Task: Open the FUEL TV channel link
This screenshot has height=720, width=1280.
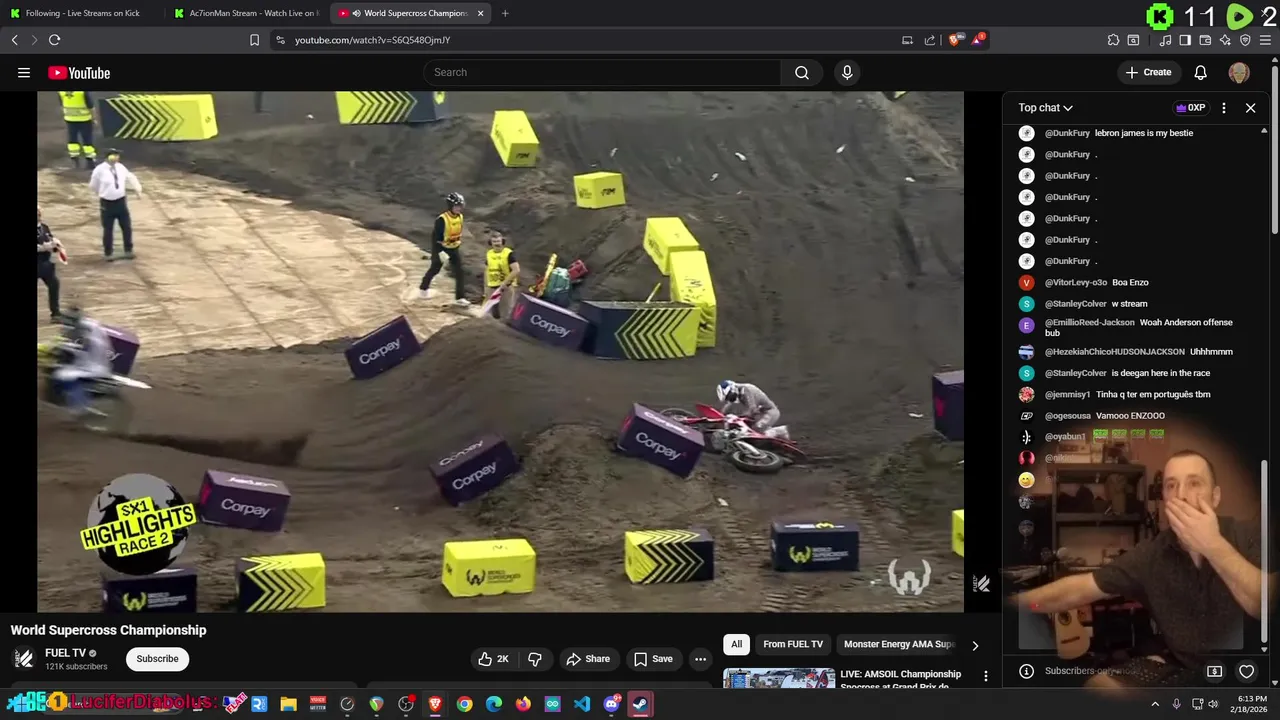Action: [65, 653]
